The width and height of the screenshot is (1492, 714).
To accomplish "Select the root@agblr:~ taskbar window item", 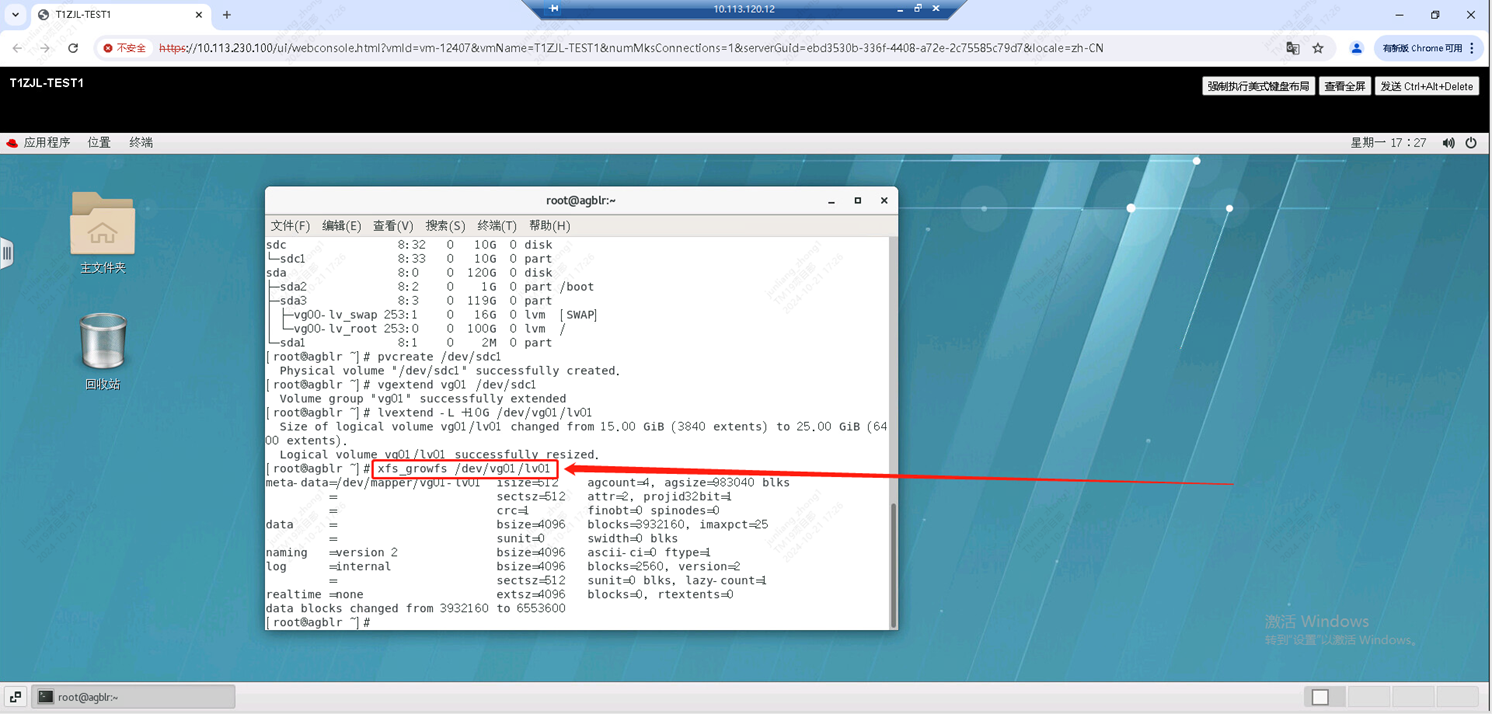I will 133,697.
